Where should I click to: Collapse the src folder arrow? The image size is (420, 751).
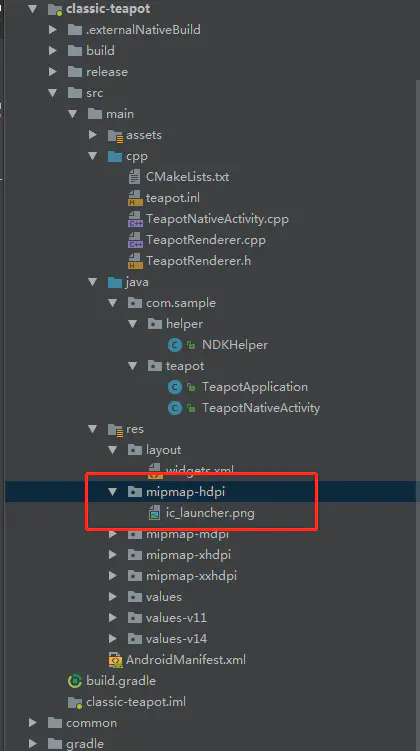(x=53, y=93)
